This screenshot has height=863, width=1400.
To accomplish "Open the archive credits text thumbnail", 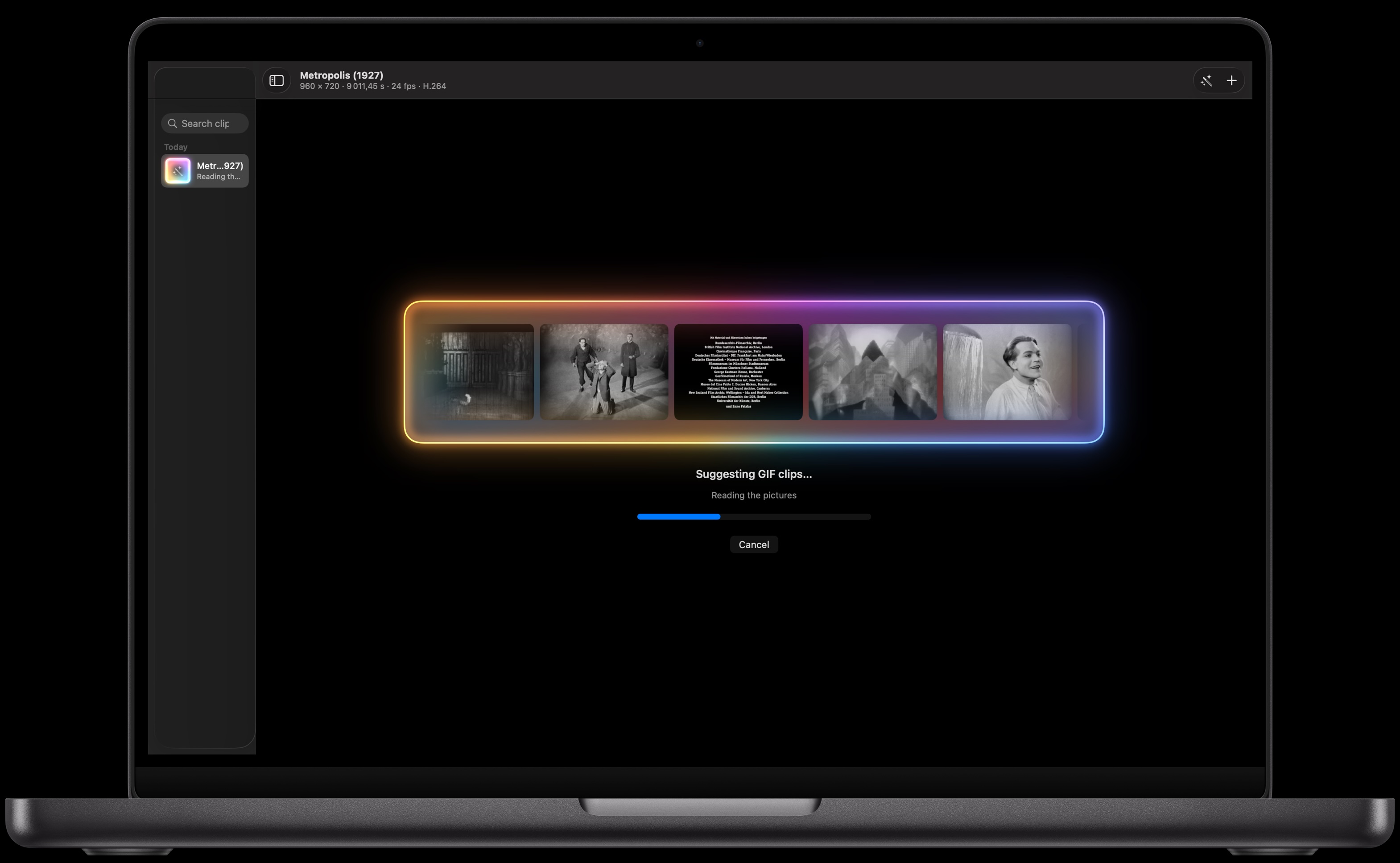I will tap(738, 372).
